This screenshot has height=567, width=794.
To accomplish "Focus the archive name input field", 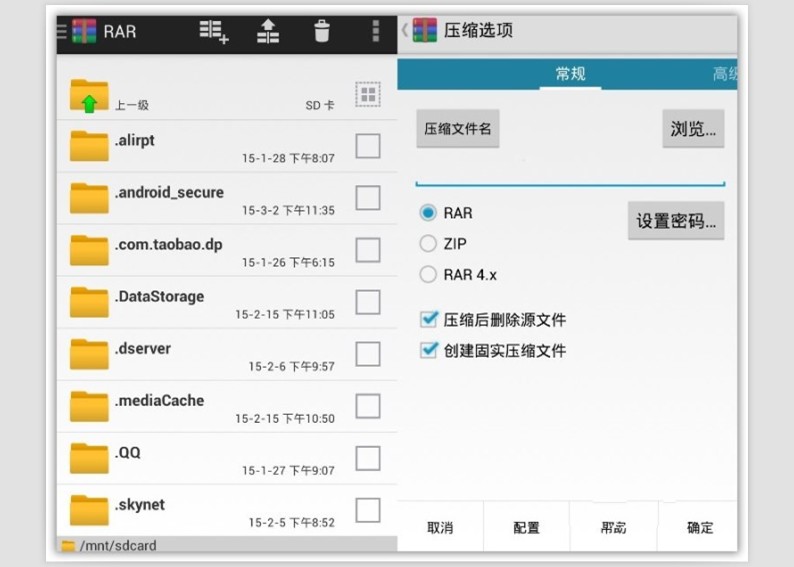I will coord(571,172).
